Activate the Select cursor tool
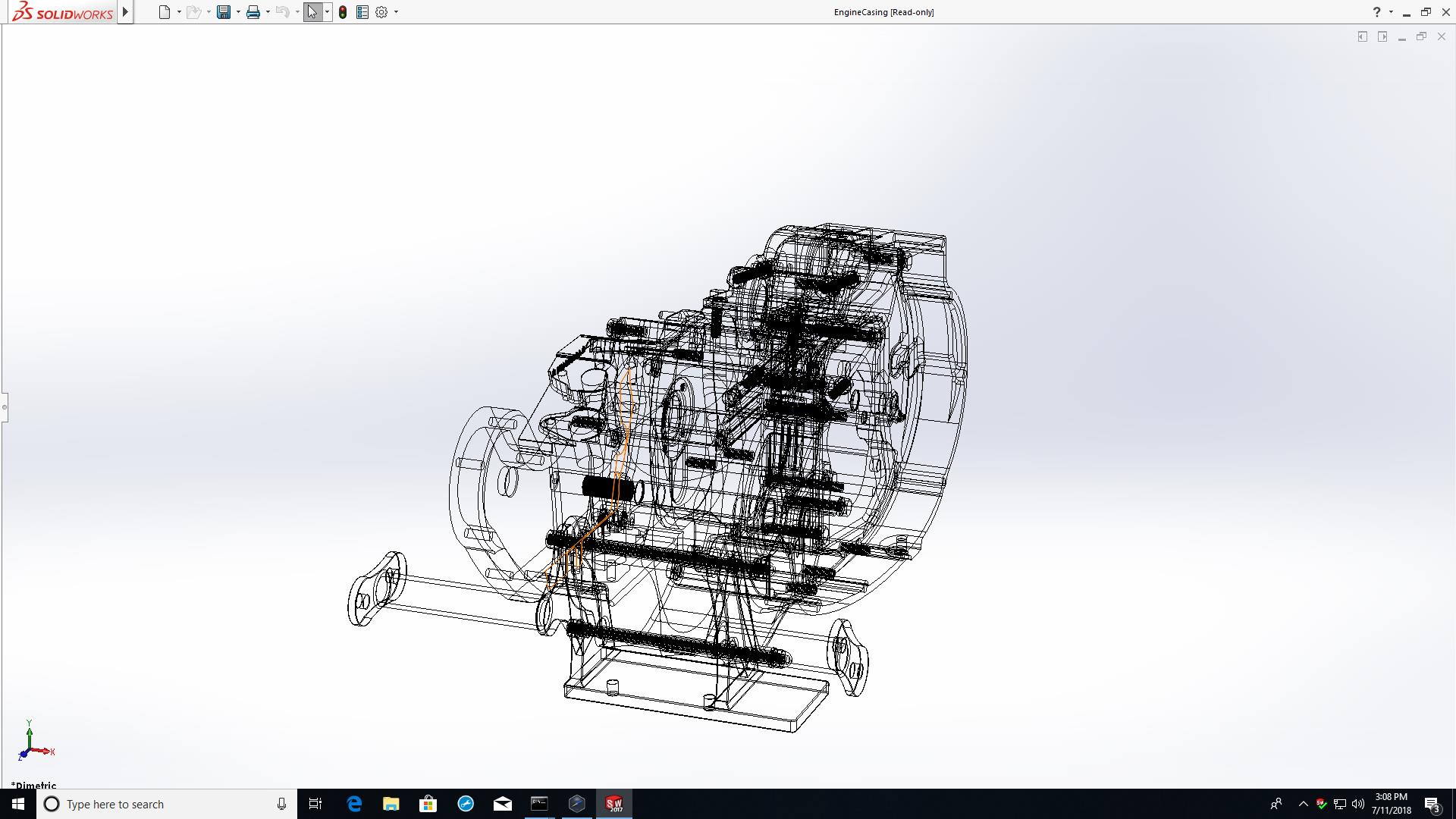Image resolution: width=1456 pixels, height=819 pixels. 312,12
